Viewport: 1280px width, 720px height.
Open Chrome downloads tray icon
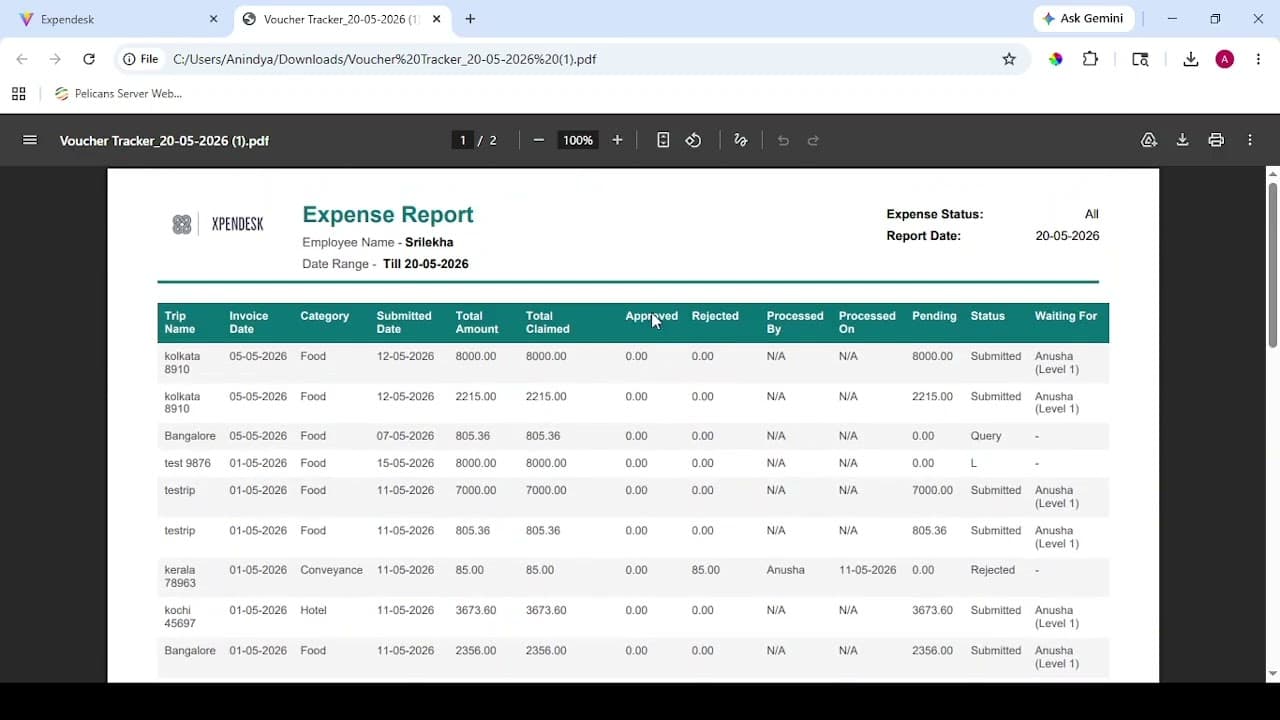click(x=1190, y=59)
